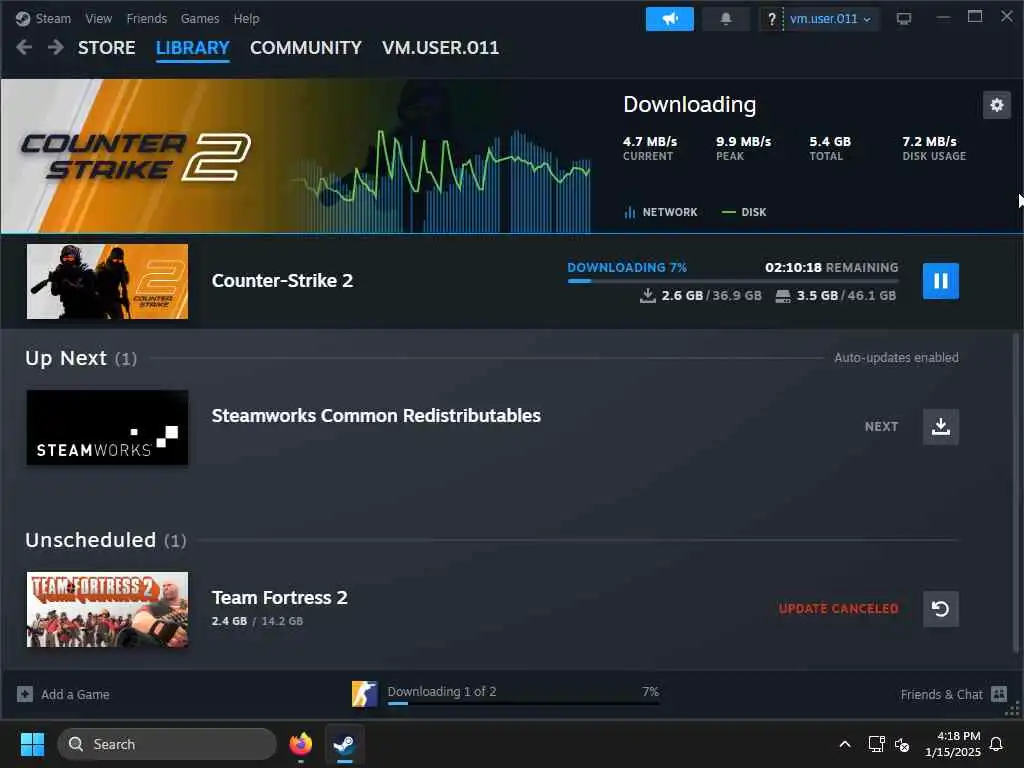The height and width of the screenshot is (768, 1024).
Task: Click the bottom bar download progress bar
Action: point(523,703)
